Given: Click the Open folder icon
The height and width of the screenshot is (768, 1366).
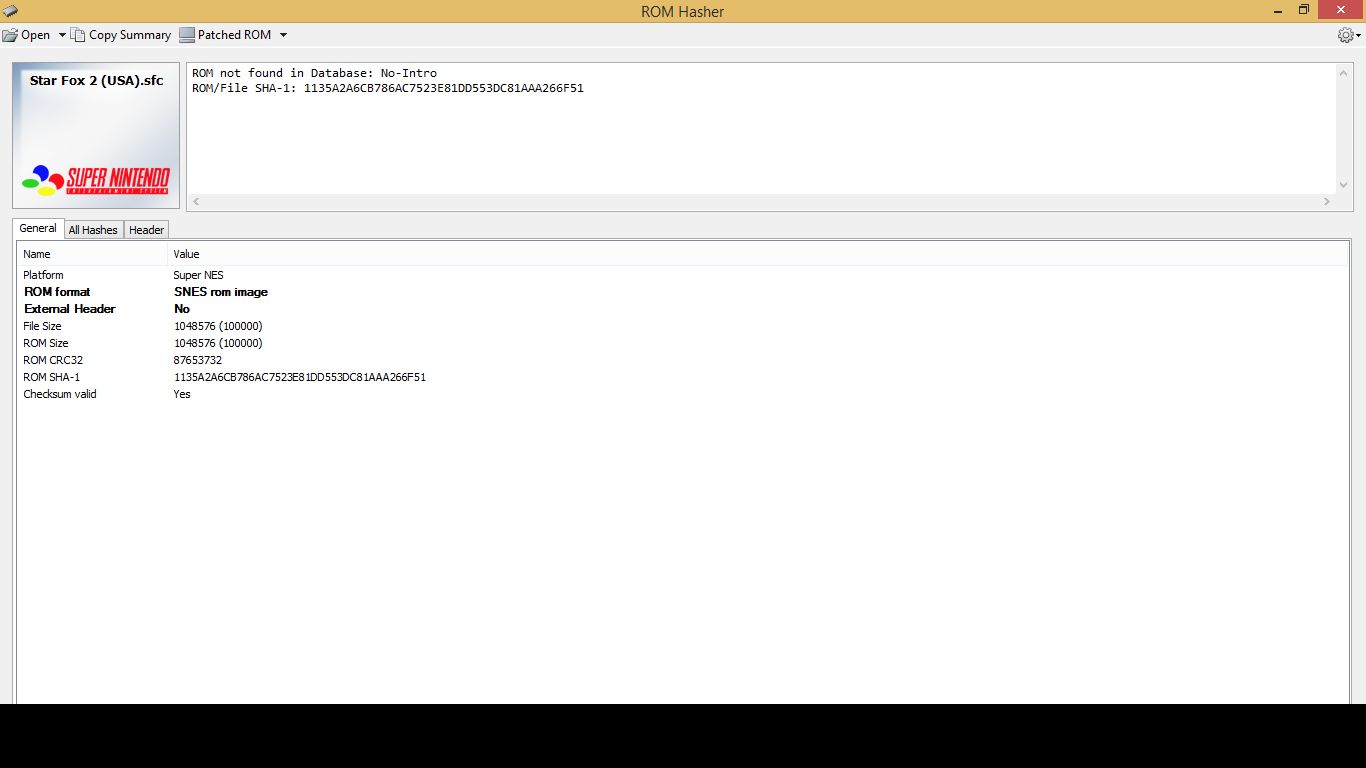Looking at the screenshot, I should point(10,35).
